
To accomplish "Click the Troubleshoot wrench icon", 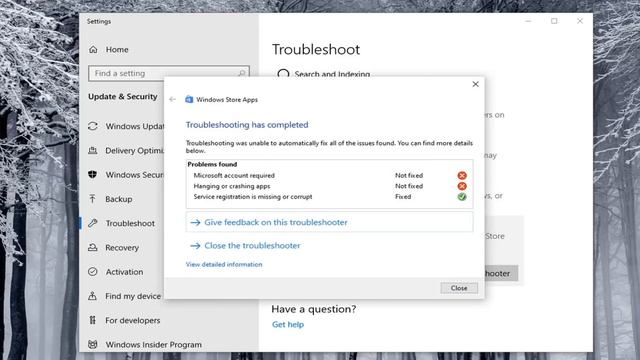I will (93, 223).
